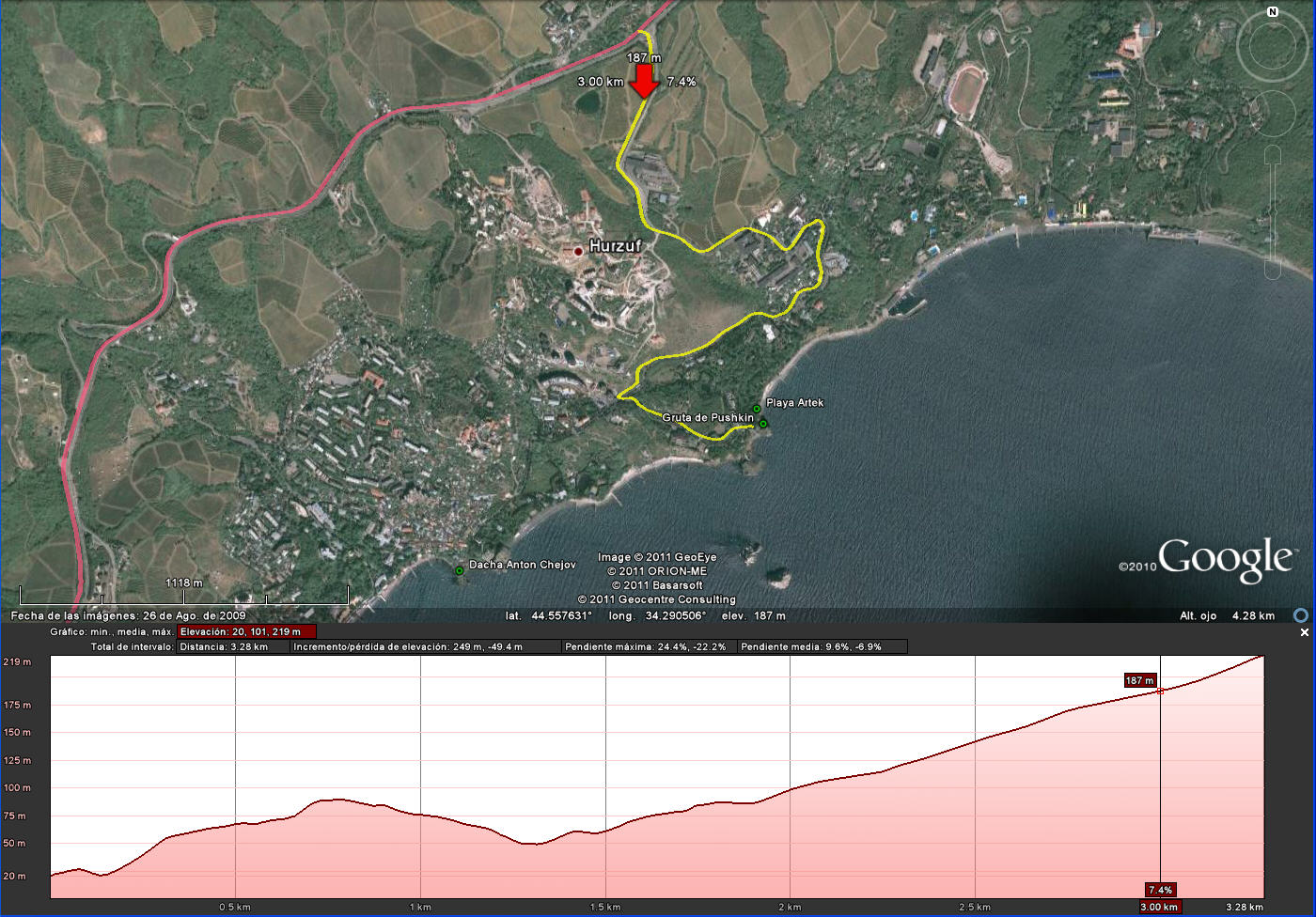Click the 187 m elevation label on graph
Screen dimensions: 1316x917
coord(1139,680)
